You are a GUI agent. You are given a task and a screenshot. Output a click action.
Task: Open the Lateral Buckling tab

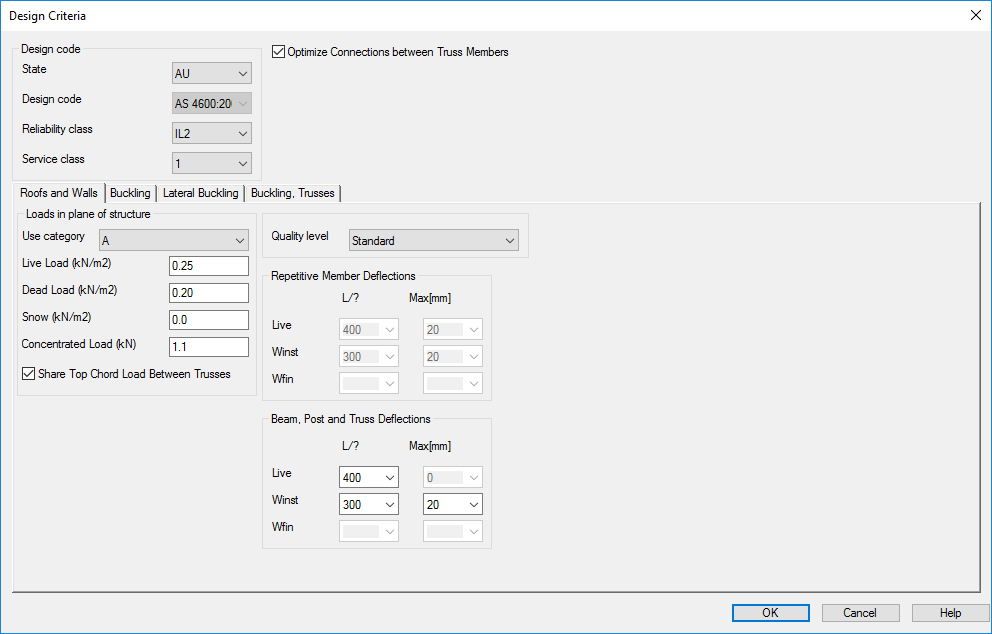coord(200,193)
